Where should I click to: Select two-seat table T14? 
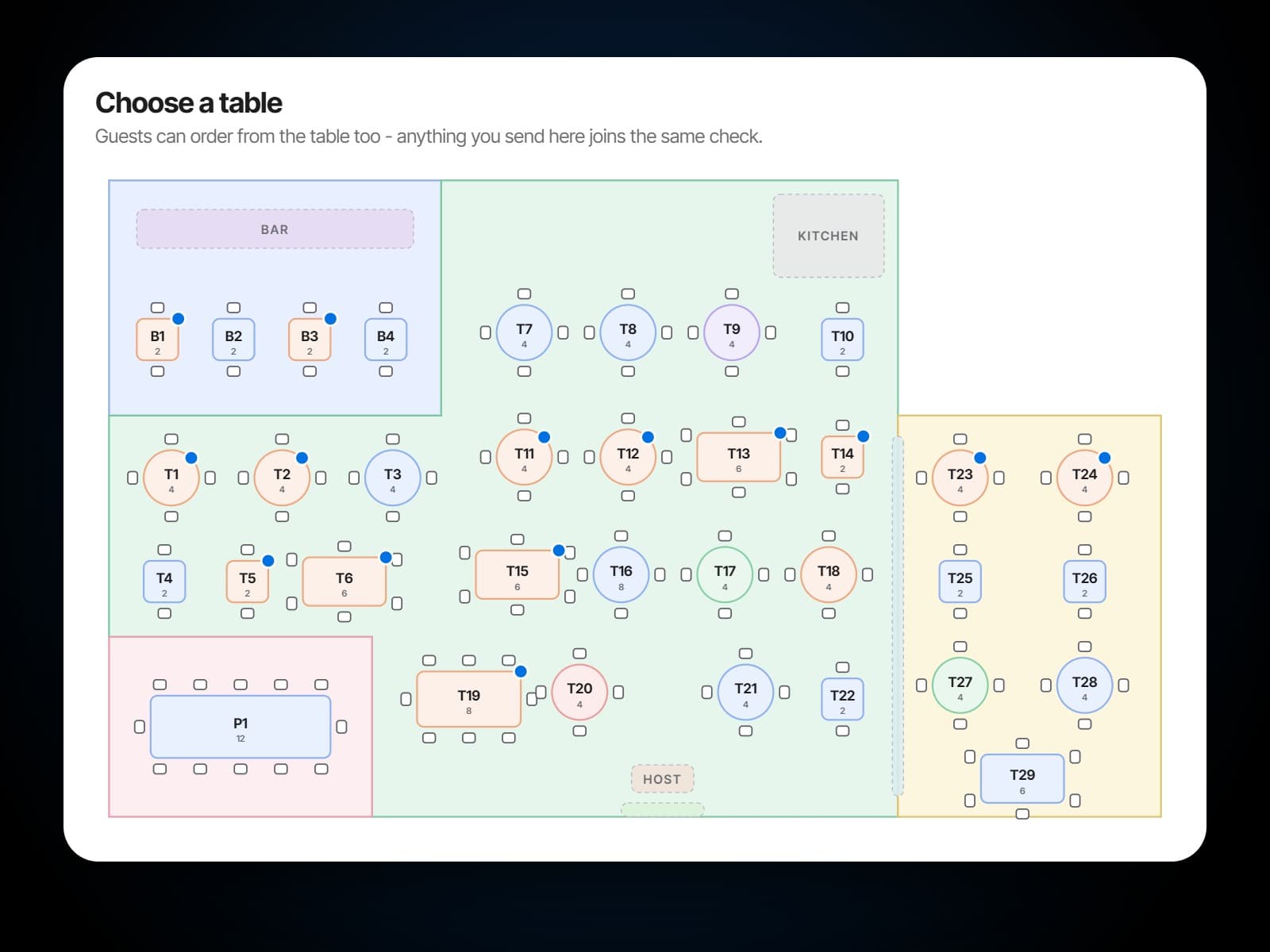click(x=842, y=457)
